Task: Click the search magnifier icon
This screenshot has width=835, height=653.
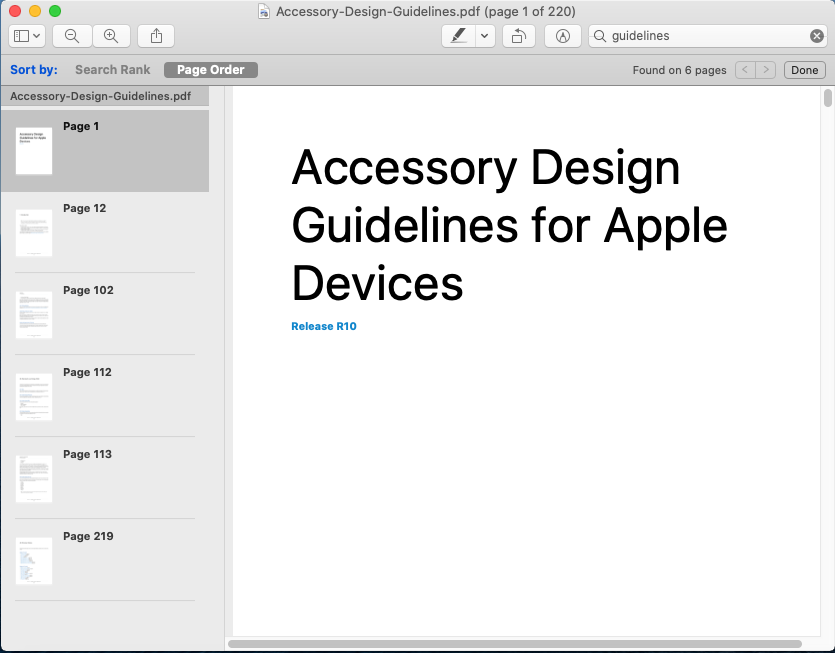Action: (600, 36)
